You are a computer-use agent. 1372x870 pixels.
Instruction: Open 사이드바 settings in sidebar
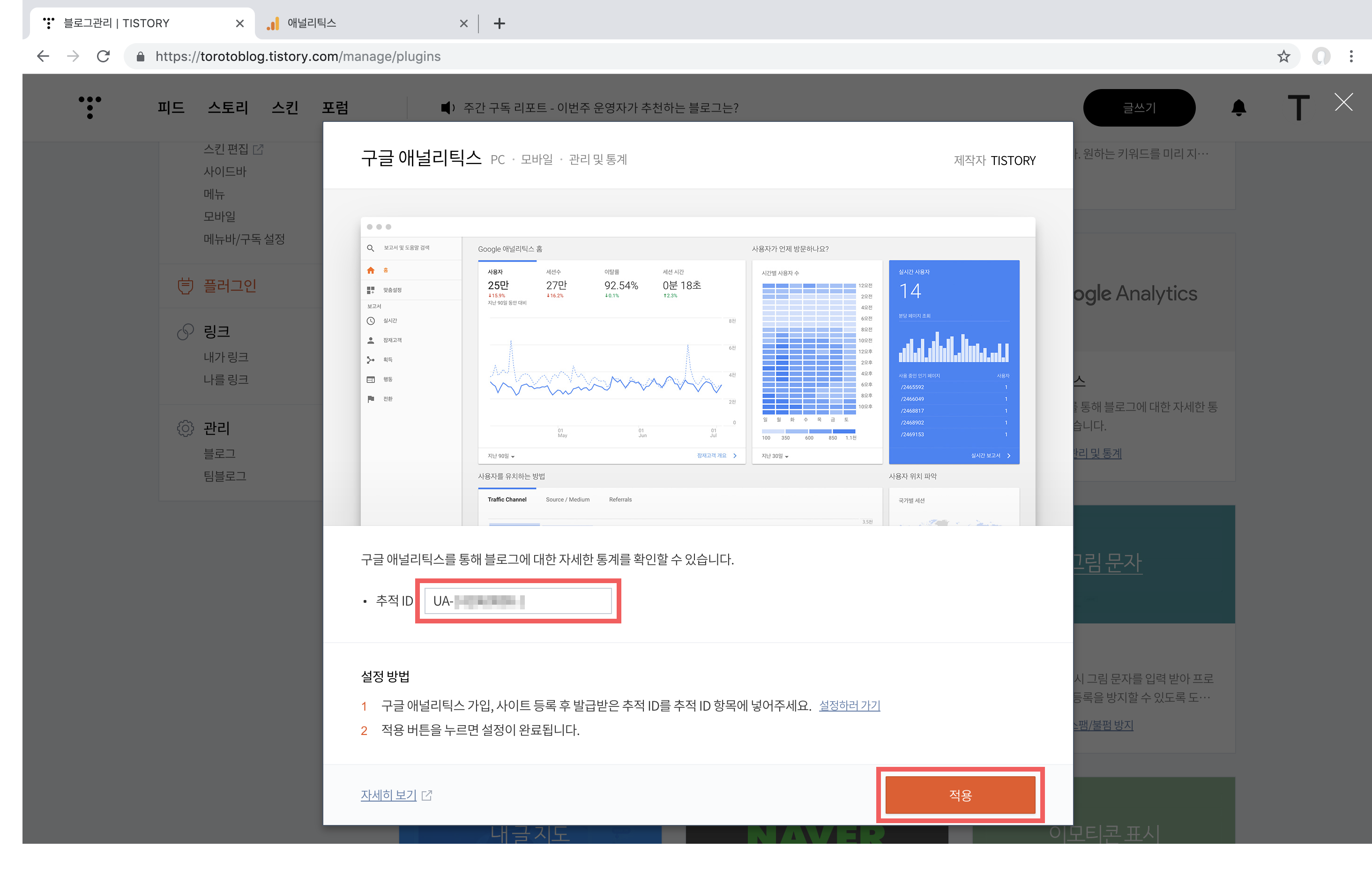tap(225, 172)
